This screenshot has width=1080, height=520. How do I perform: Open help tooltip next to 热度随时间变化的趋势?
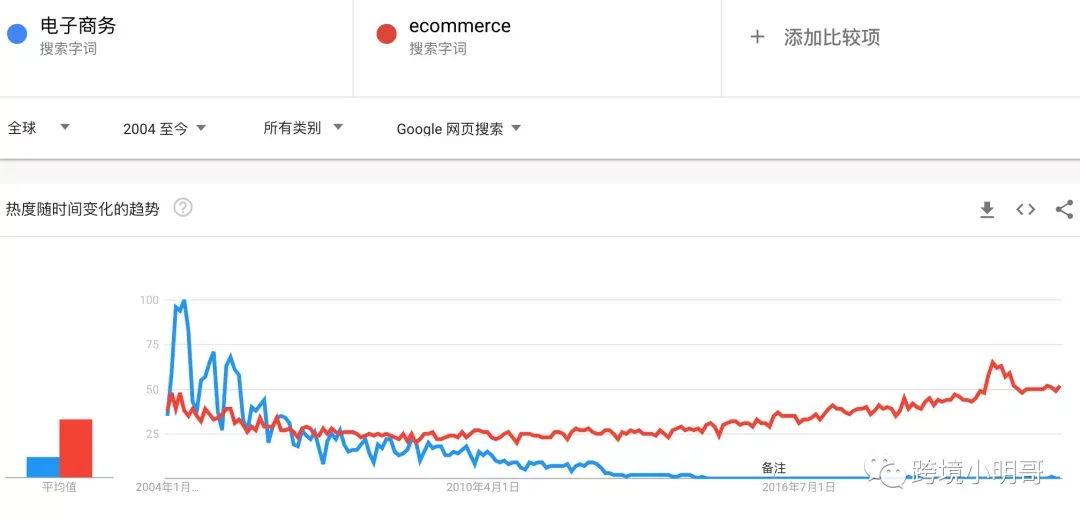(183, 207)
